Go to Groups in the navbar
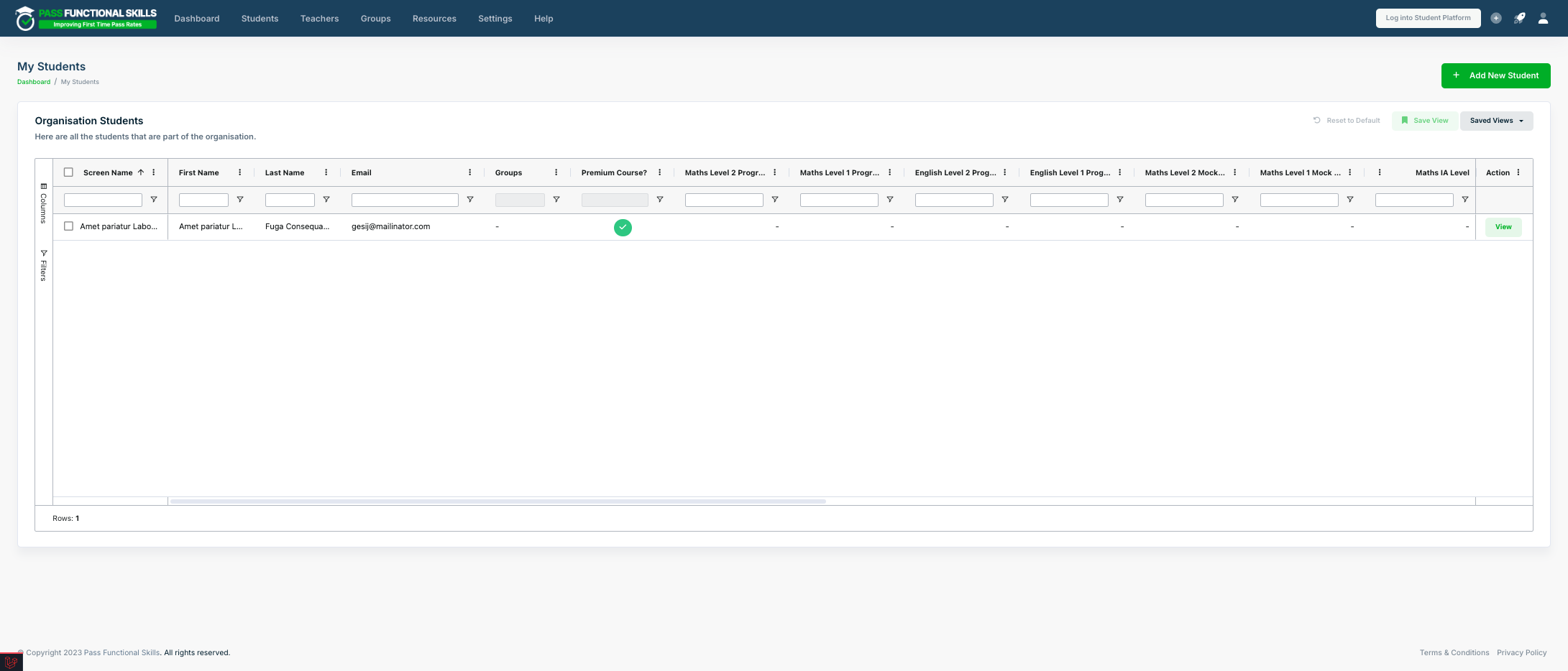The image size is (1568, 671). click(375, 19)
